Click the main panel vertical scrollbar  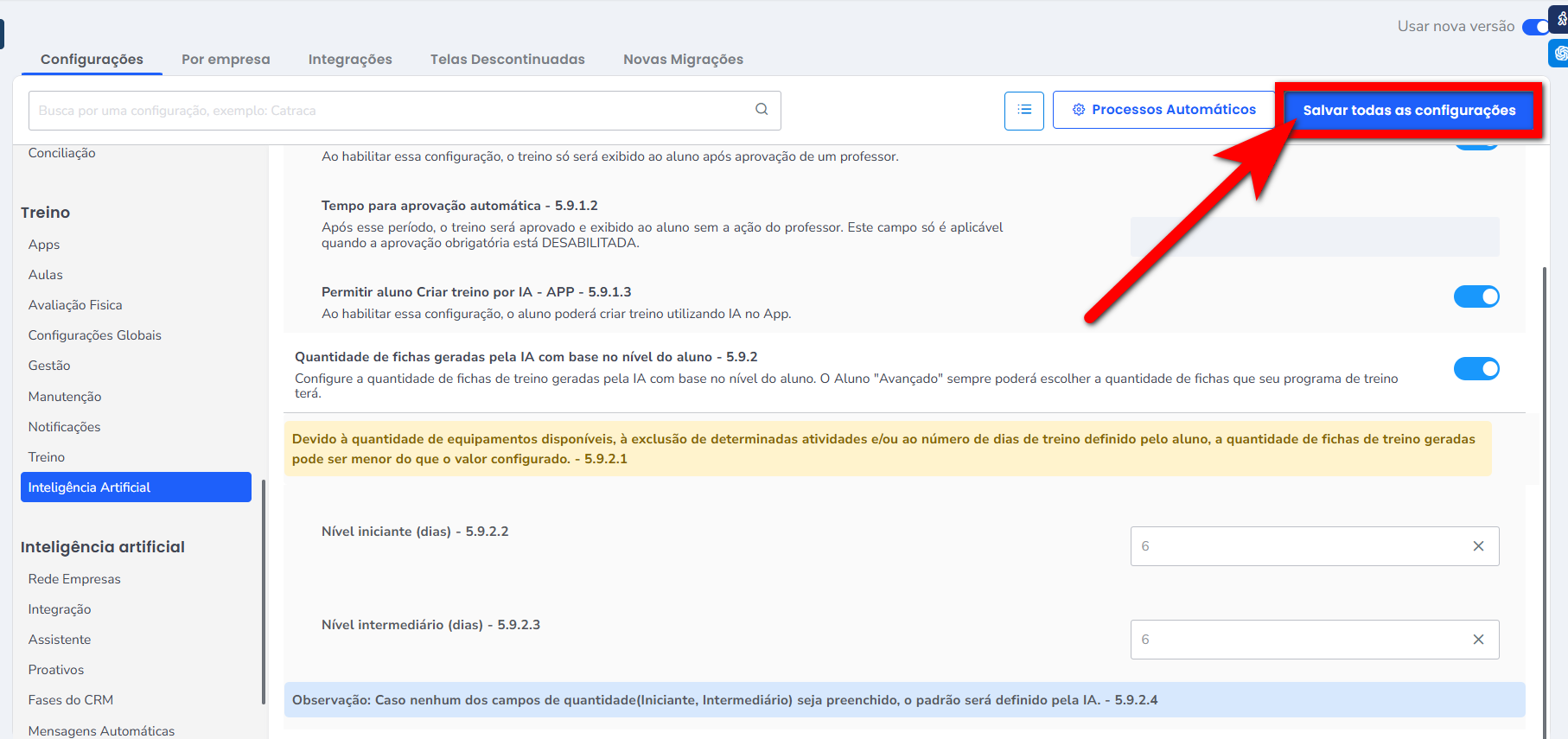click(x=1545, y=501)
